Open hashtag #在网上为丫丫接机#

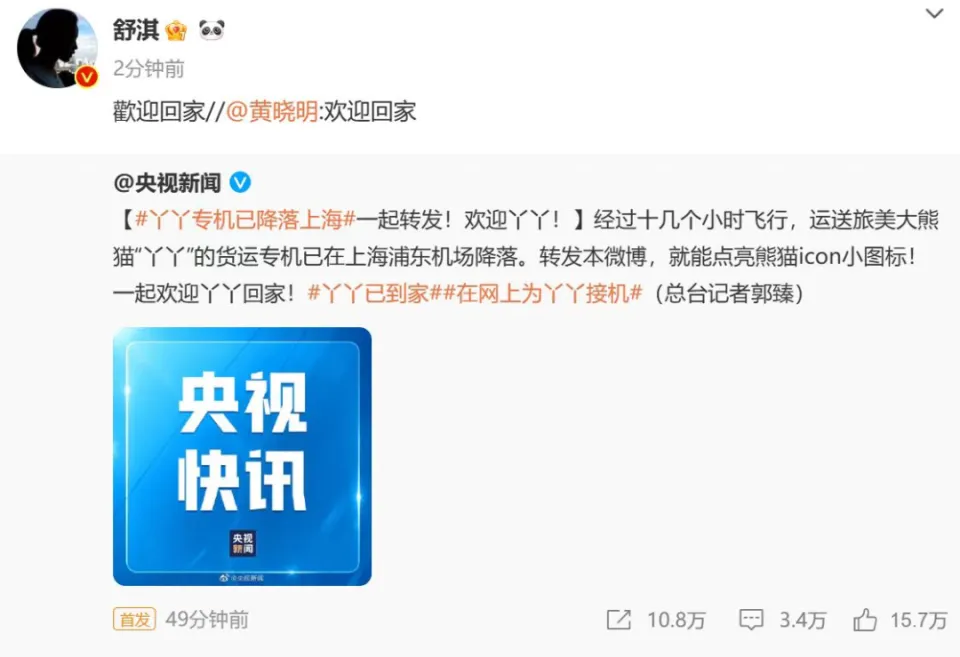[542, 293]
